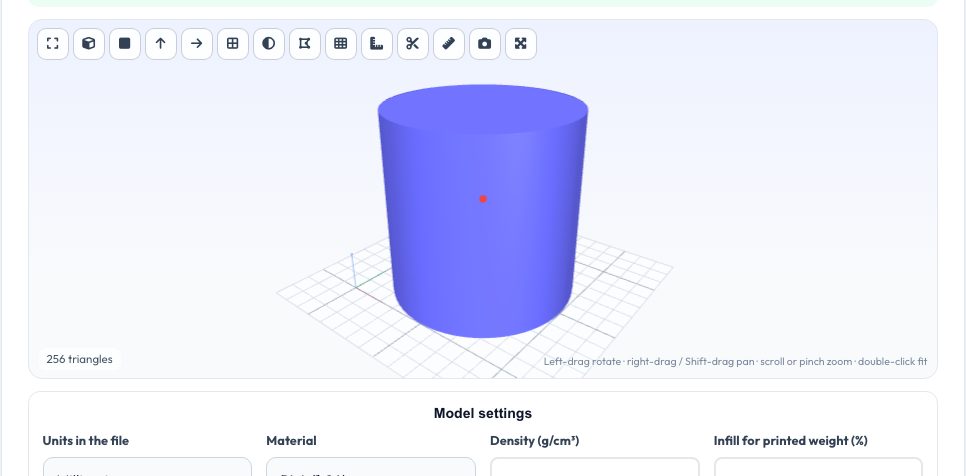Take a snapshot with the camera icon
Image resolution: width=966 pixels, height=476 pixels.
pyautogui.click(x=485, y=44)
